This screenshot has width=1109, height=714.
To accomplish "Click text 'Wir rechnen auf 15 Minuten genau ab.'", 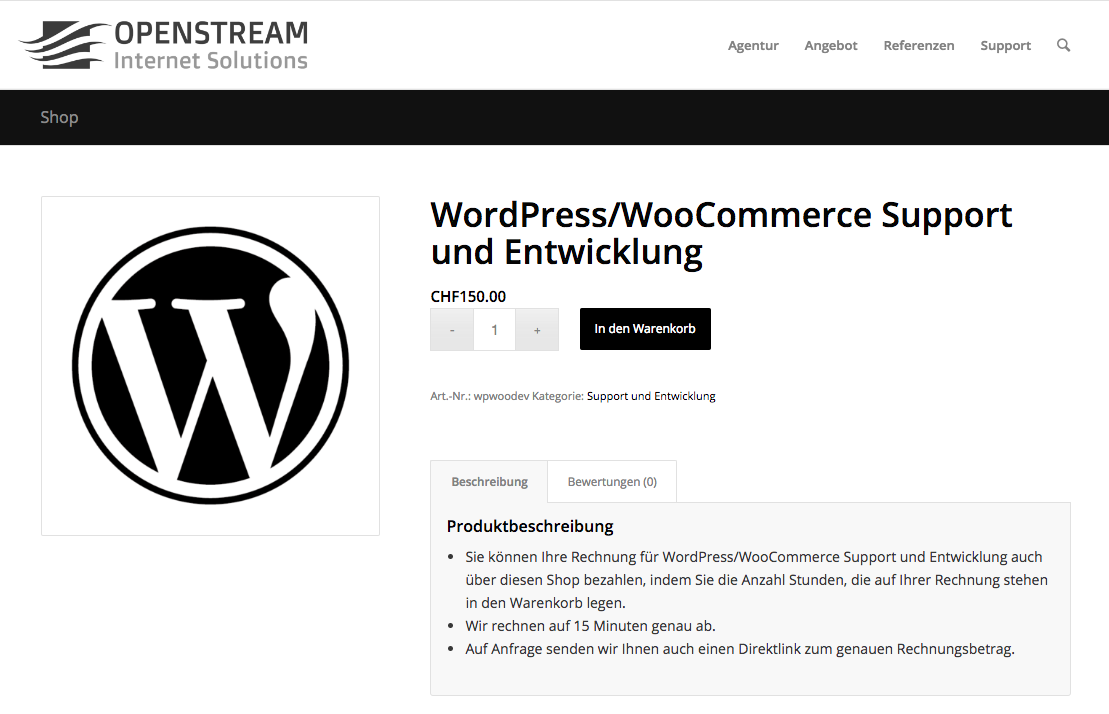I will pos(590,626).
